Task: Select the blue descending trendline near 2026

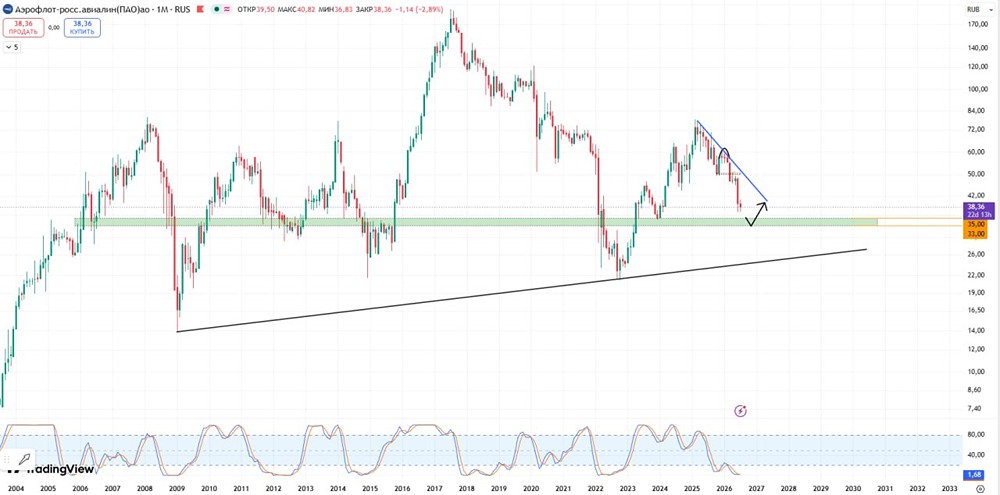Action: 732,161
